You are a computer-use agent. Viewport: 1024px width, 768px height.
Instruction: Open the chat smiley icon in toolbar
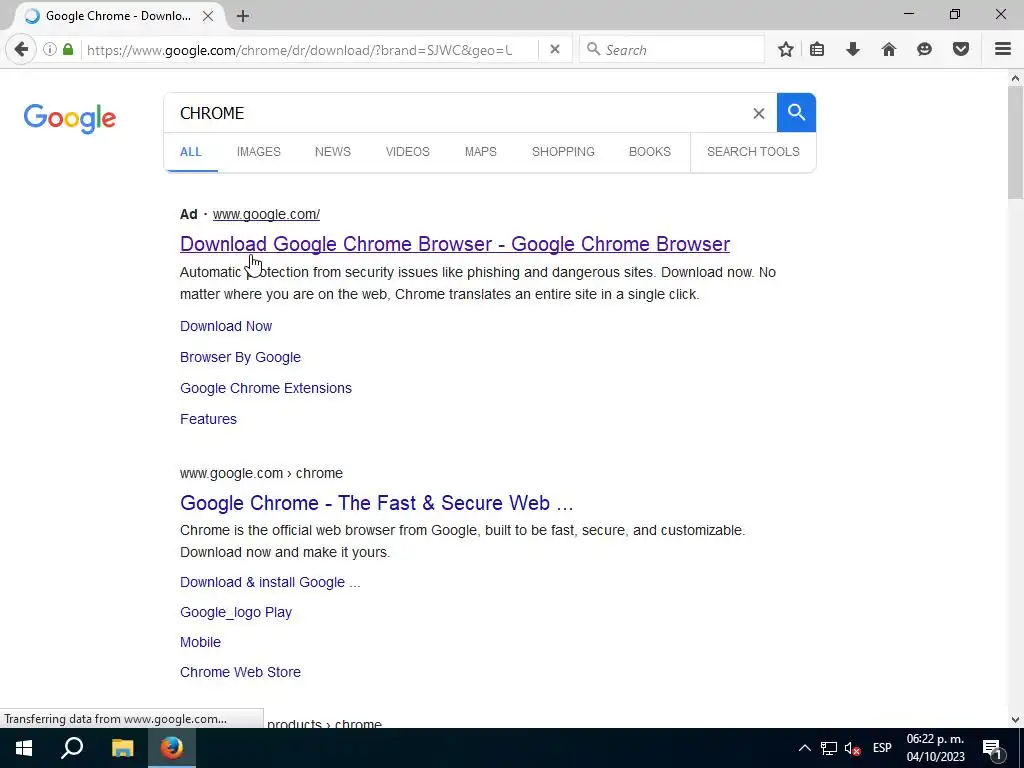click(x=924, y=50)
